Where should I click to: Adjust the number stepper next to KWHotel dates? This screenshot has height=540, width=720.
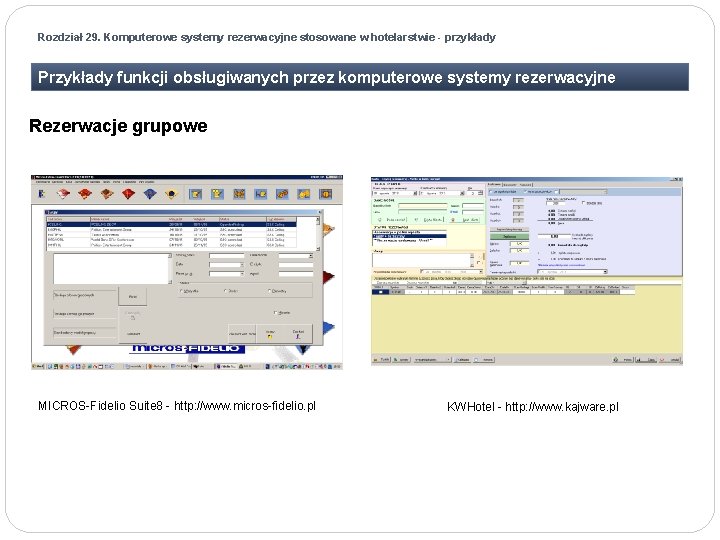coord(480,193)
